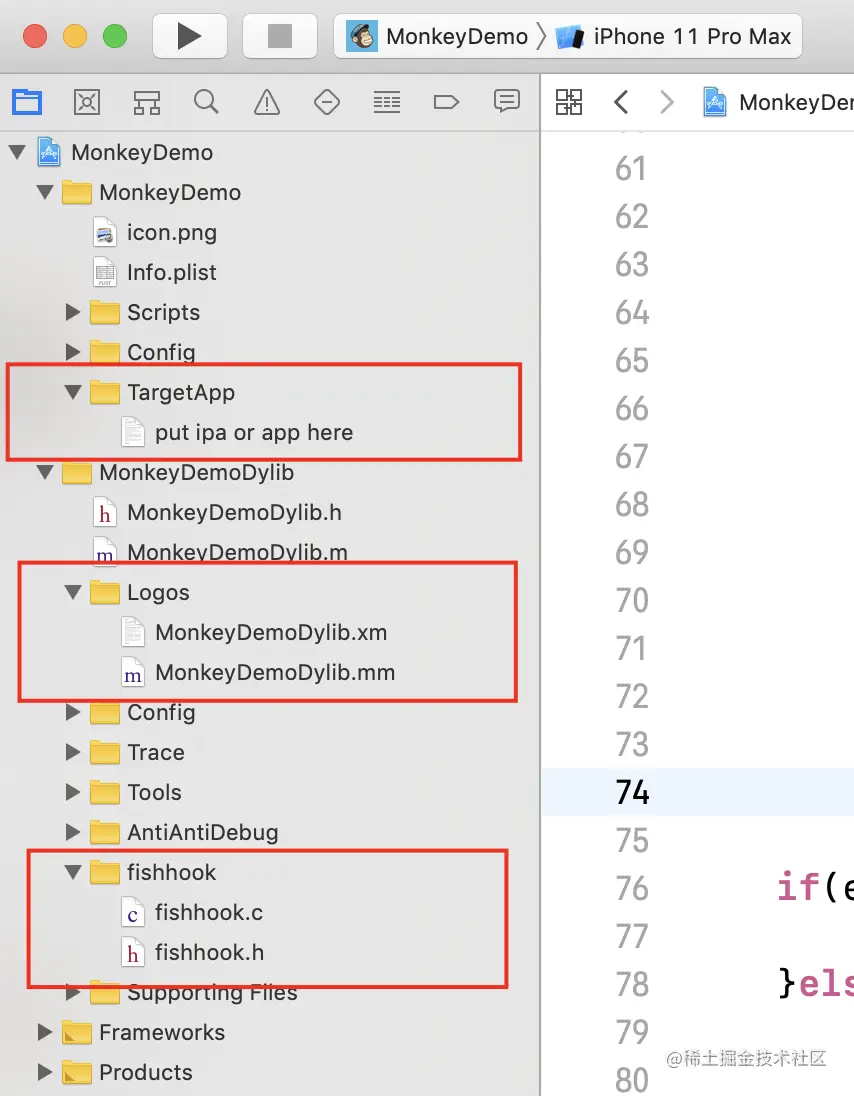Select the Scripts folder row
Viewport: 854px width, 1096px height.
270,312
